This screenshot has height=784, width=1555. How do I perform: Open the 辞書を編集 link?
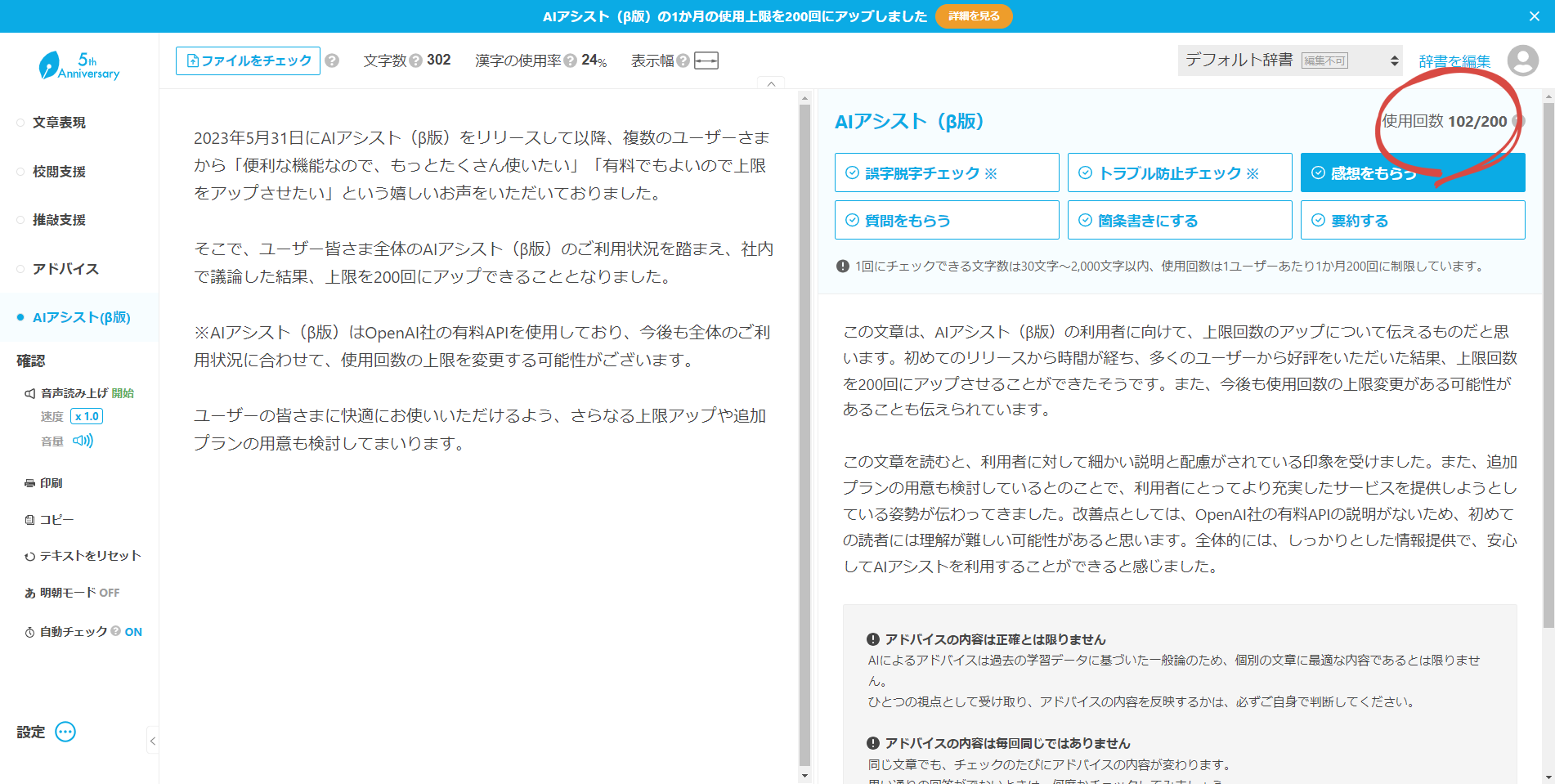(1454, 61)
